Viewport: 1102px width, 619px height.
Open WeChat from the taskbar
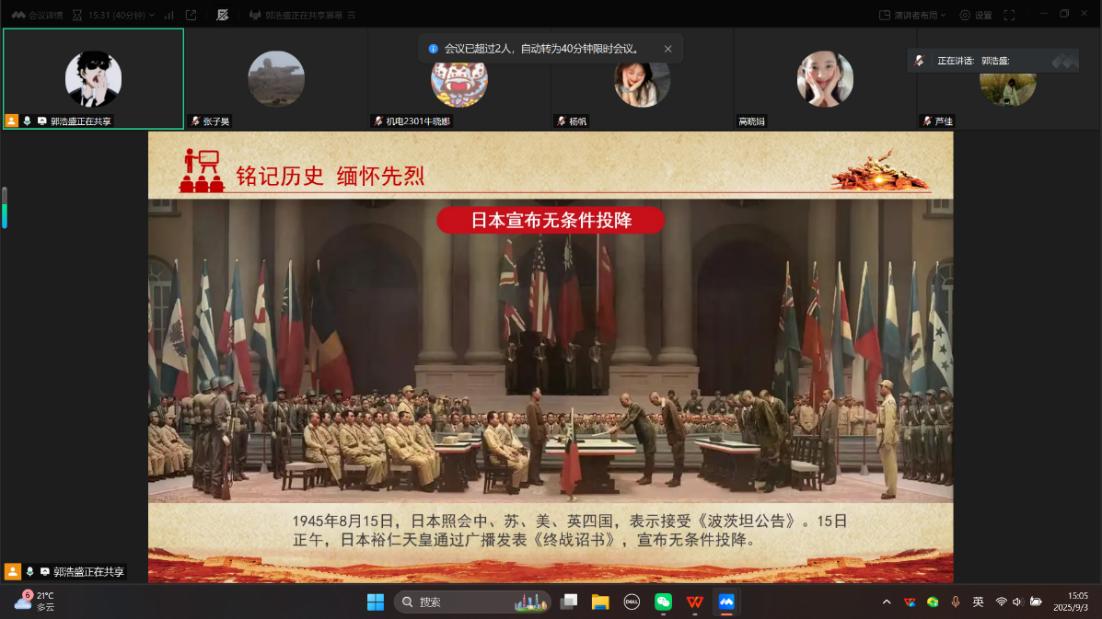(663, 602)
